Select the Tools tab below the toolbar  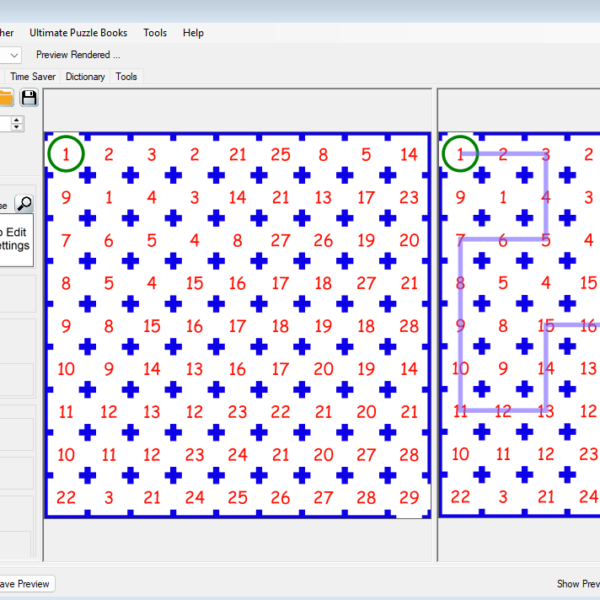[x=126, y=76]
